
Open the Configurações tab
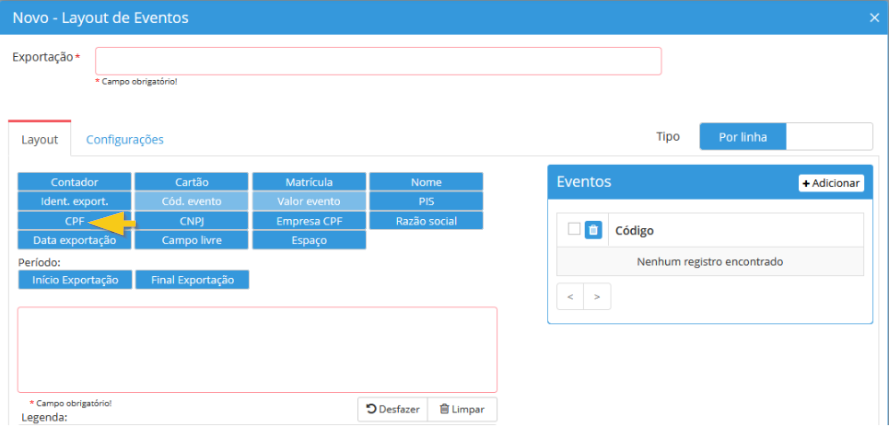pyautogui.click(x=125, y=140)
